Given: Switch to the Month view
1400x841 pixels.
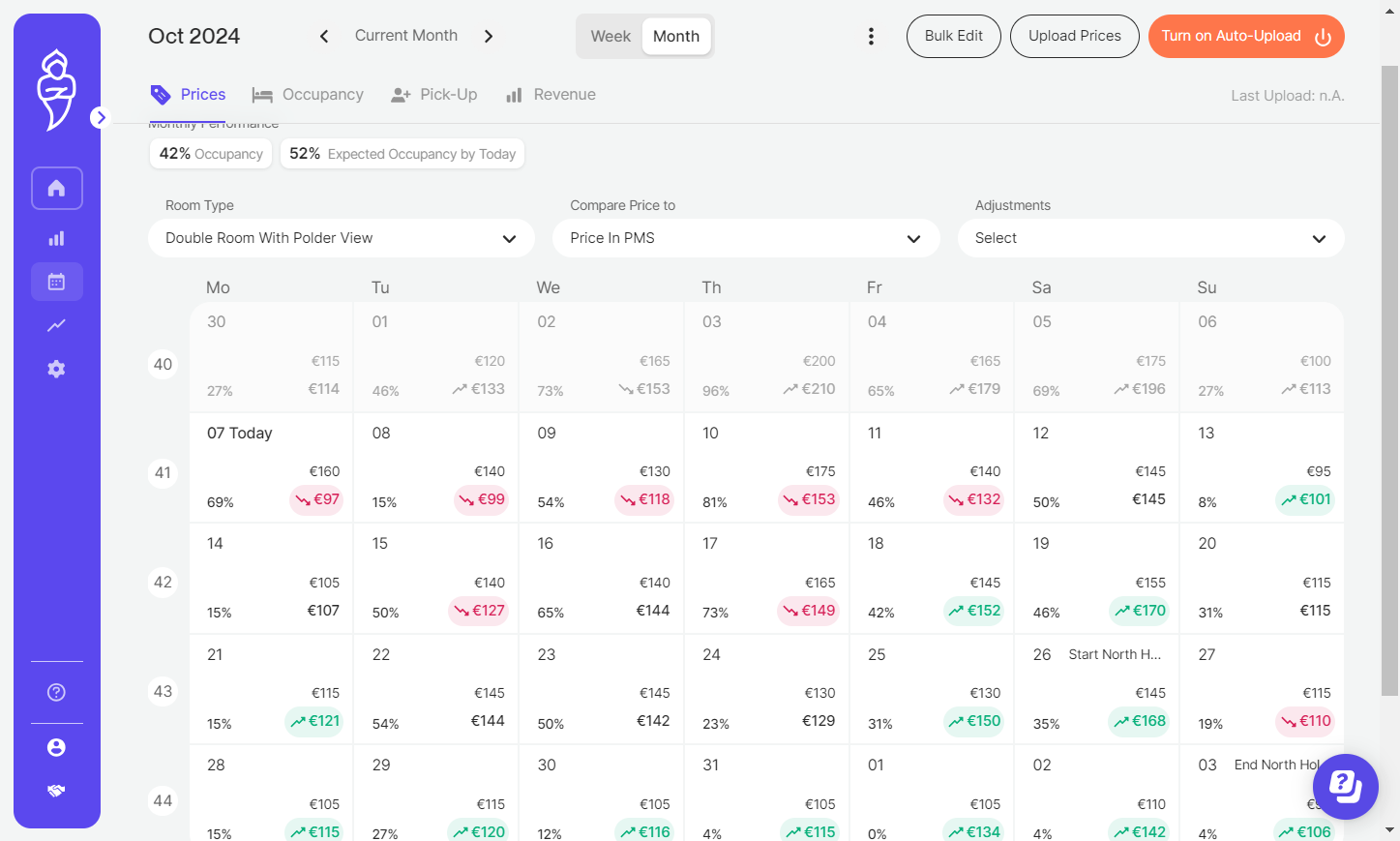Looking at the screenshot, I should tap(676, 36).
